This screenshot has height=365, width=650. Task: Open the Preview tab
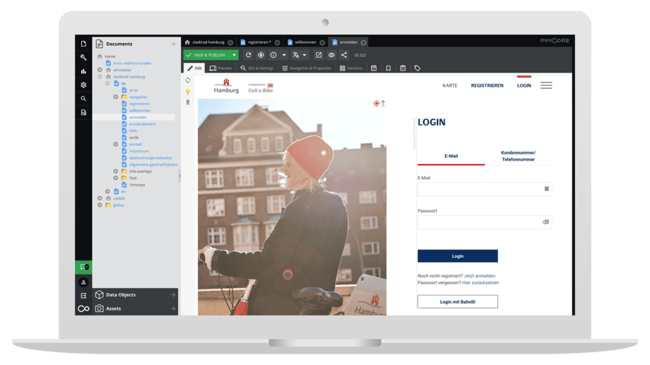pos(221,68)
